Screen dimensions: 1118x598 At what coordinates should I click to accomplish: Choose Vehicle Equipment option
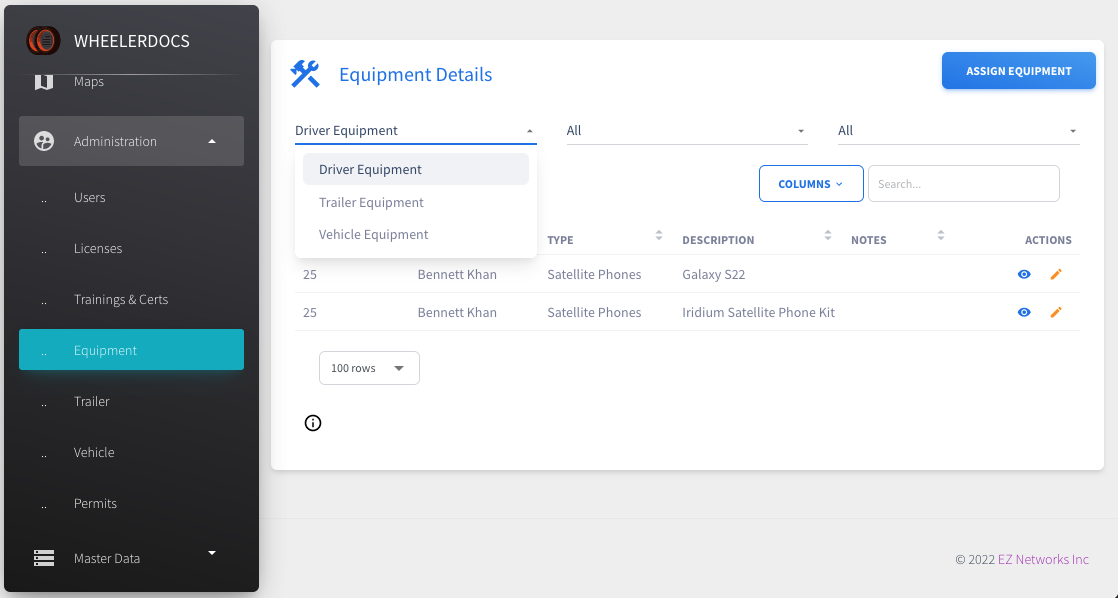373,234
